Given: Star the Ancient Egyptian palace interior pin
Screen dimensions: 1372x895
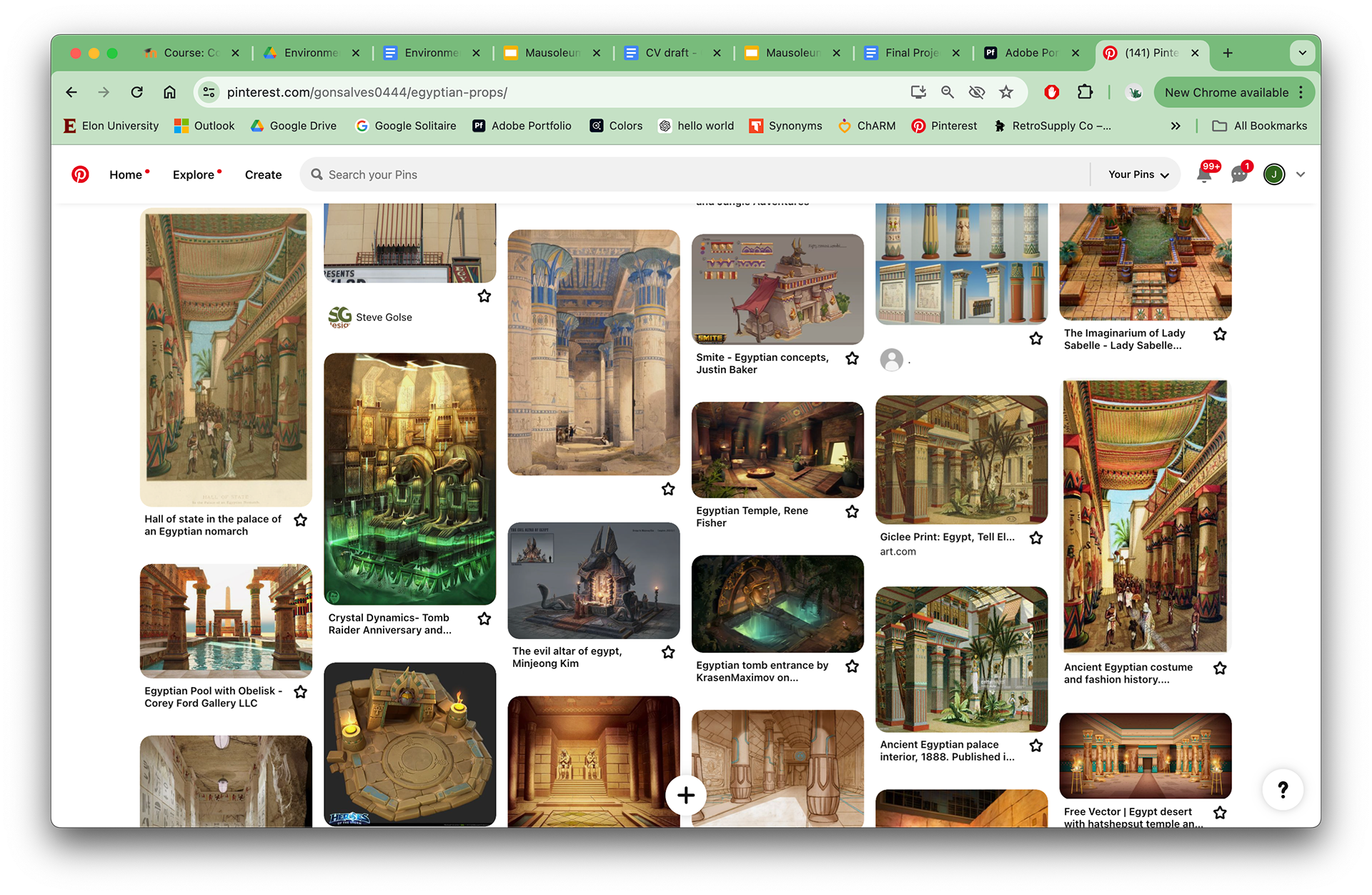Looking at the screenshot, I should pyautogui.click(x=1036, y=746).
